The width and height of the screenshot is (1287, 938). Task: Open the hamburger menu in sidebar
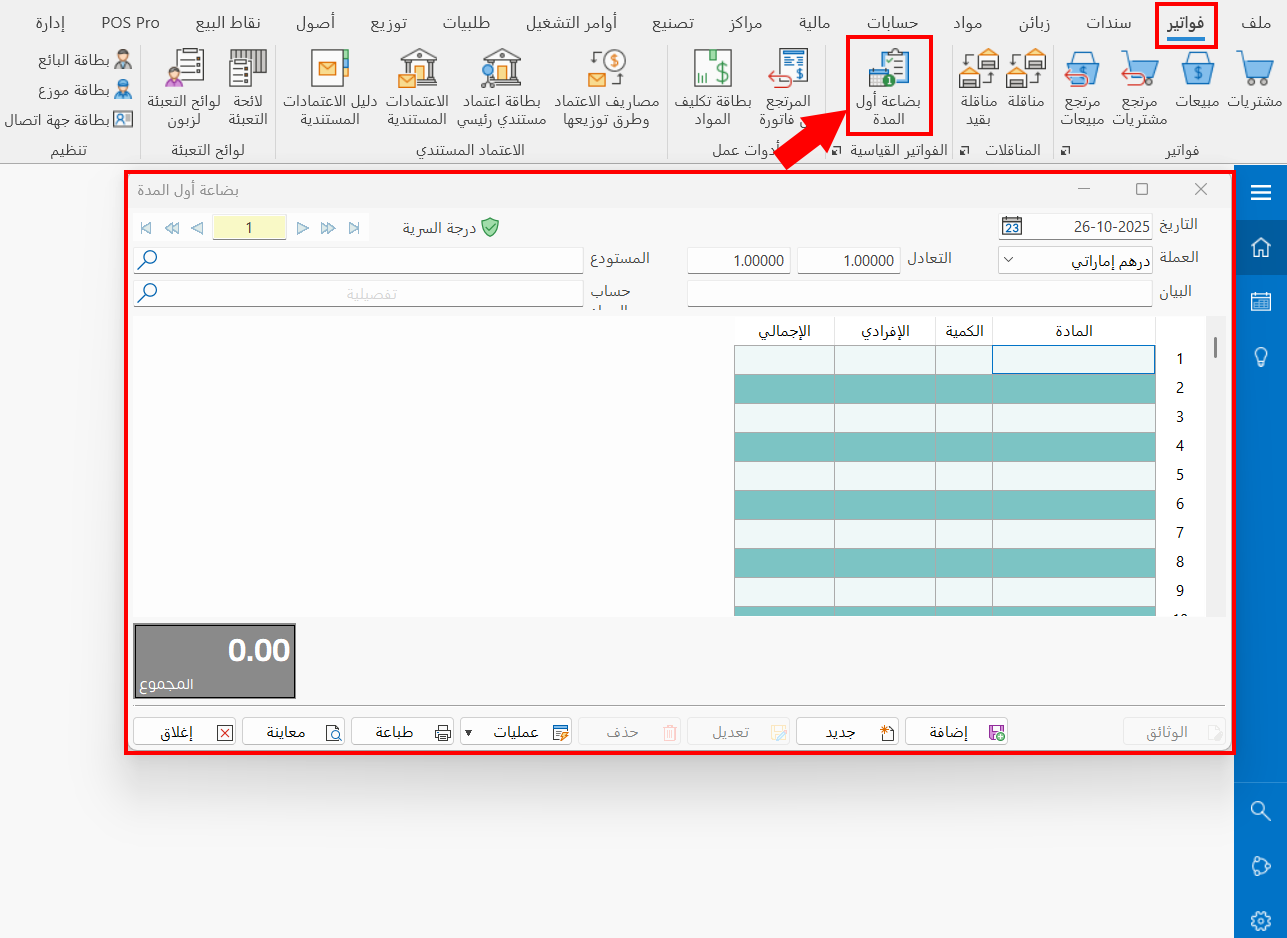1260,193
